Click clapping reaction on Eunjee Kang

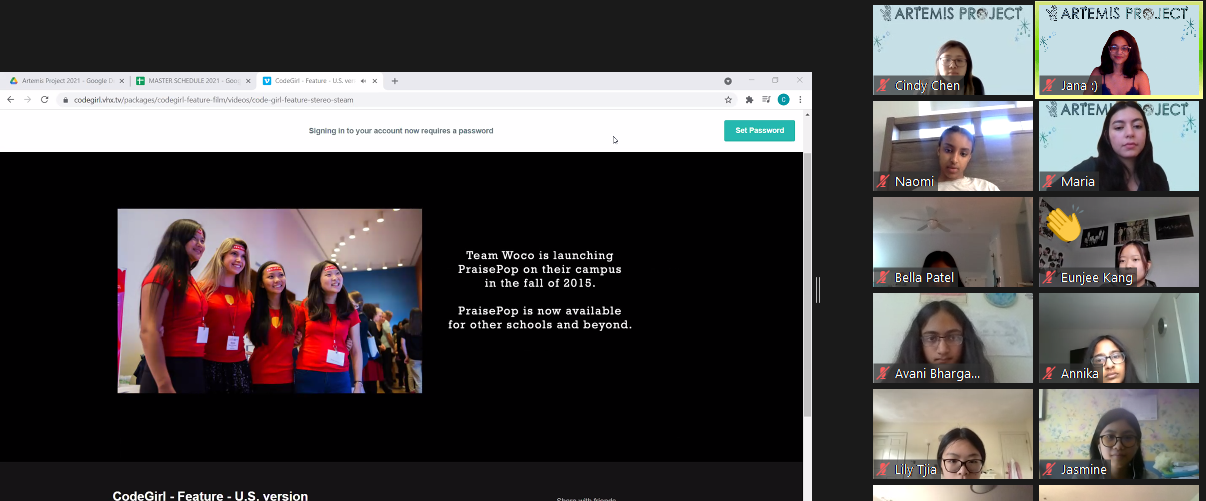pyautogui.click(x=1065, y=222)
